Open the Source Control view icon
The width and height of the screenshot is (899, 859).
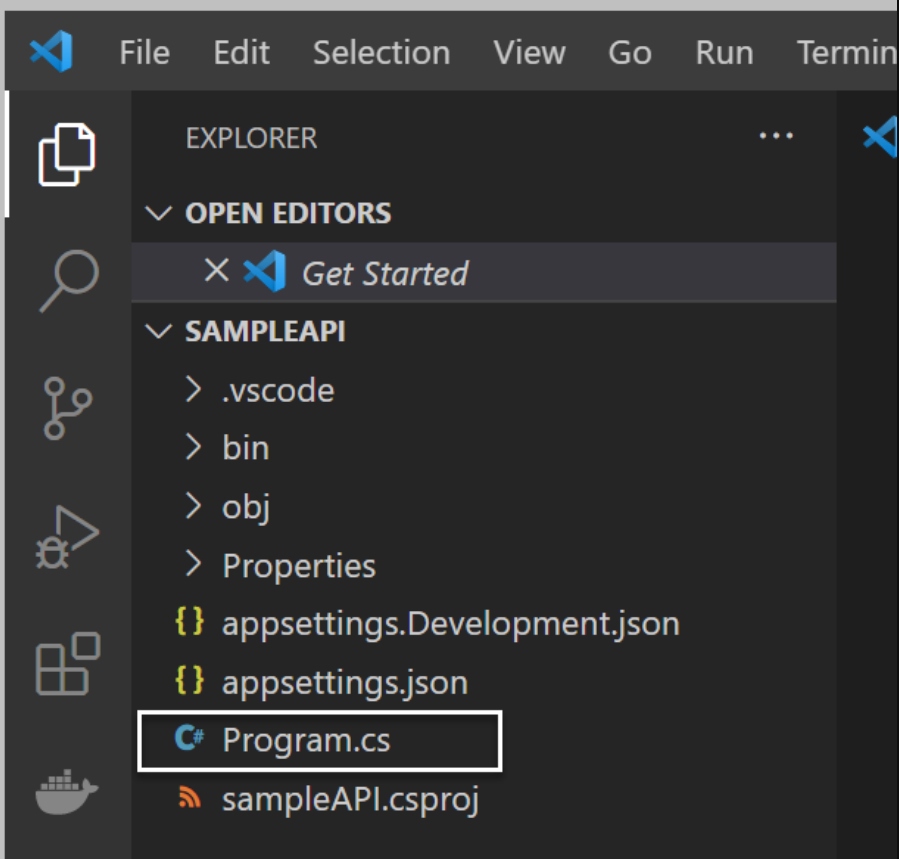pyautogui.click(x=67, y=407)
